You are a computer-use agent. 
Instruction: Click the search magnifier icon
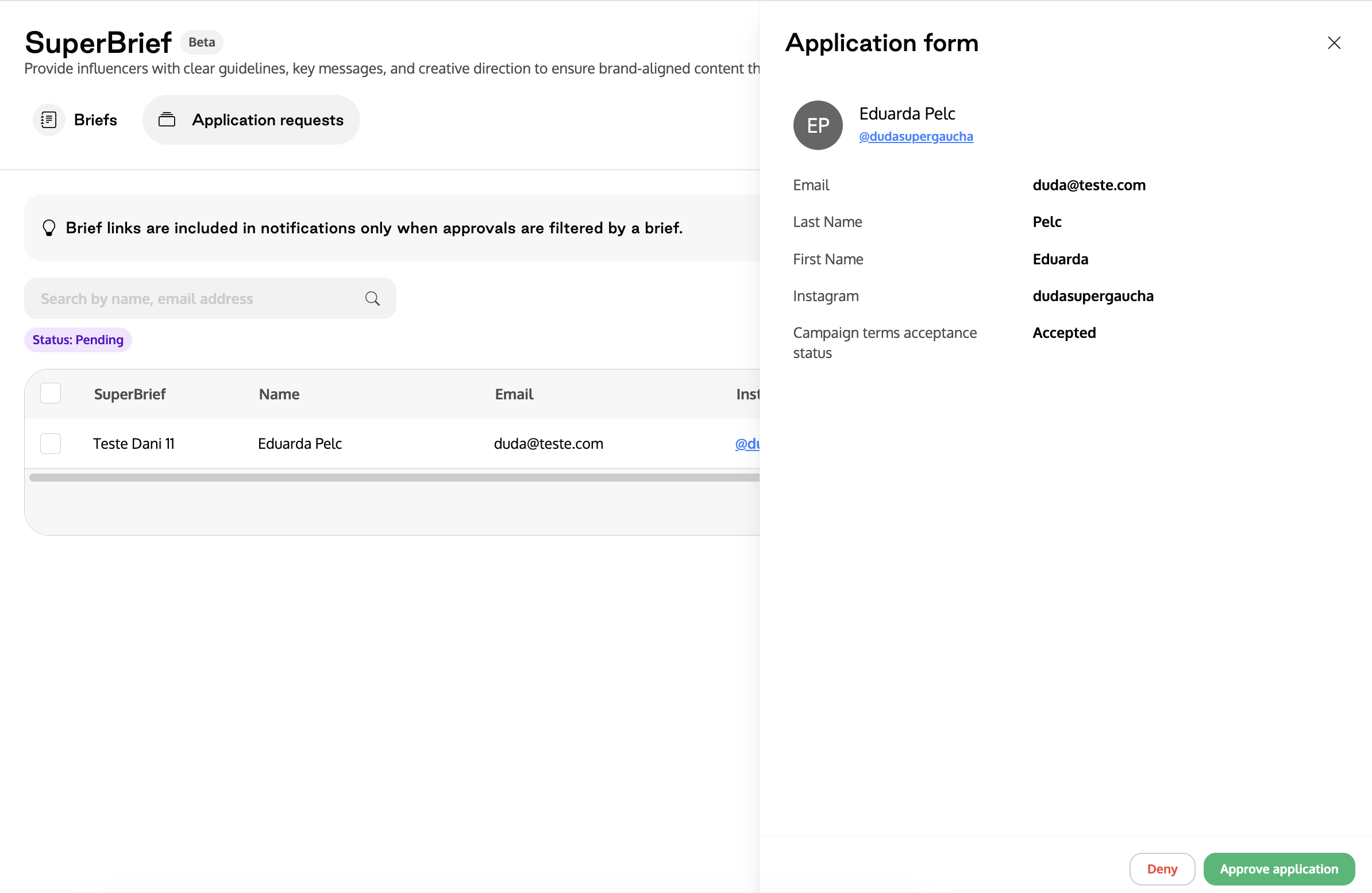tap(372, 298)
